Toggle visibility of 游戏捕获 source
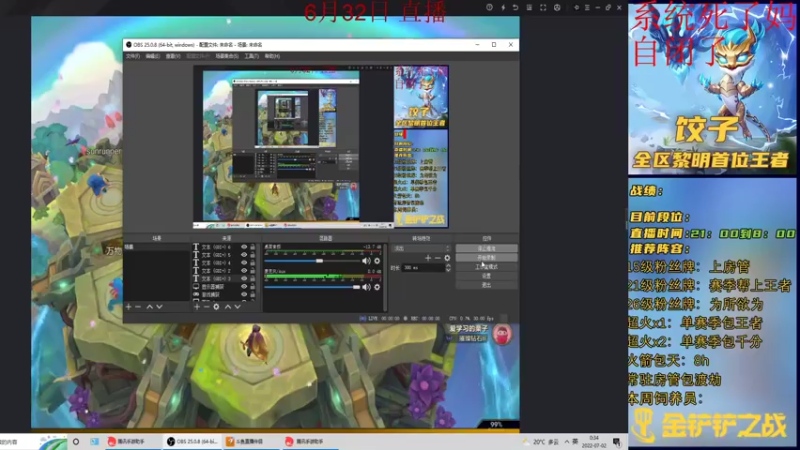Screen dimensions: 800x450 (x=244, y=294)
